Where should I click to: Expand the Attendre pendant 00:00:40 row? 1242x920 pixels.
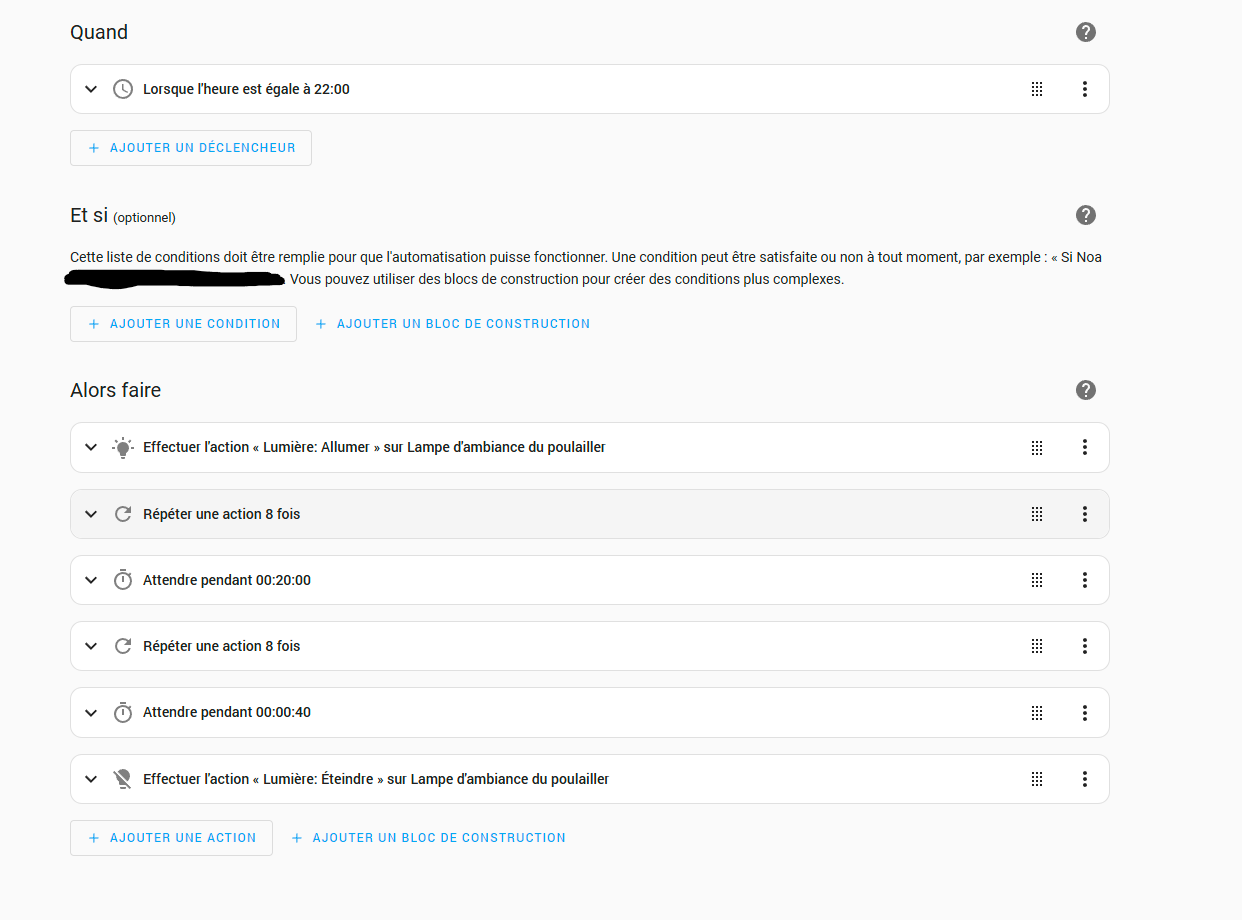click(x=91, y=713)
